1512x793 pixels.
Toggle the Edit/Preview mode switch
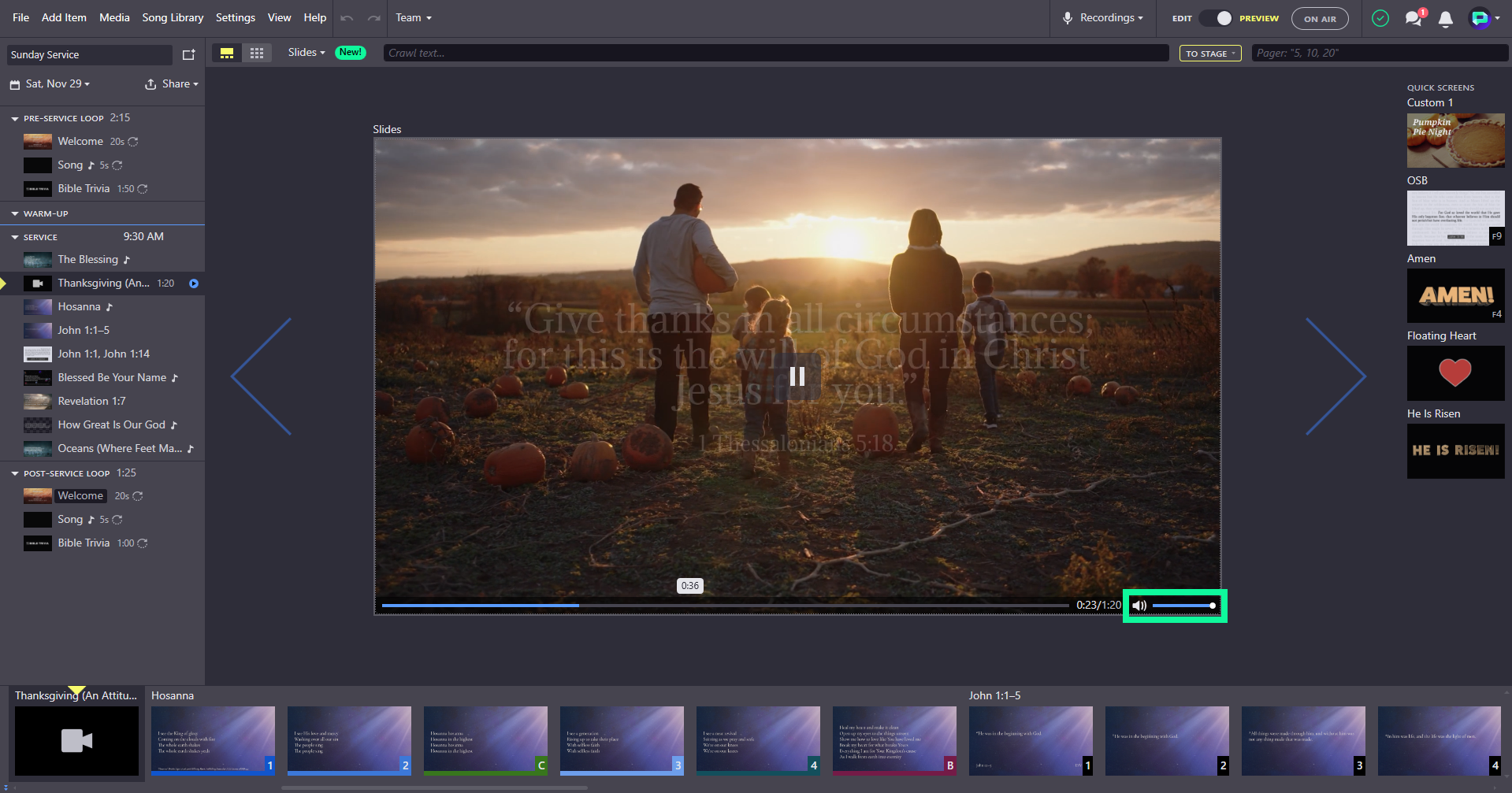click(x=1217, y=18)
